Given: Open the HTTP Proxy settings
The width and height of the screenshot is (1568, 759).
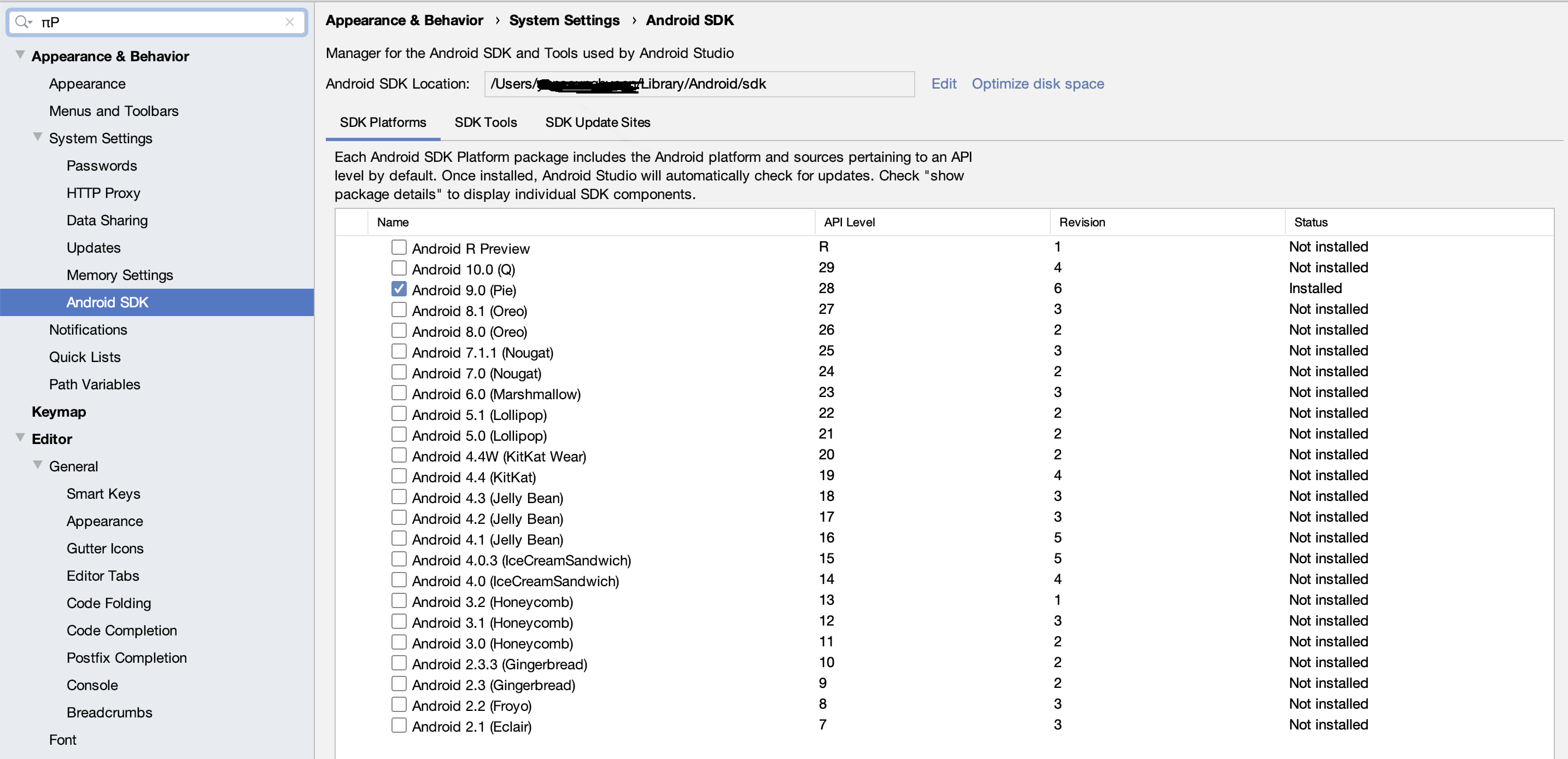Looking at the screenshot, I should tap(103, 193).
